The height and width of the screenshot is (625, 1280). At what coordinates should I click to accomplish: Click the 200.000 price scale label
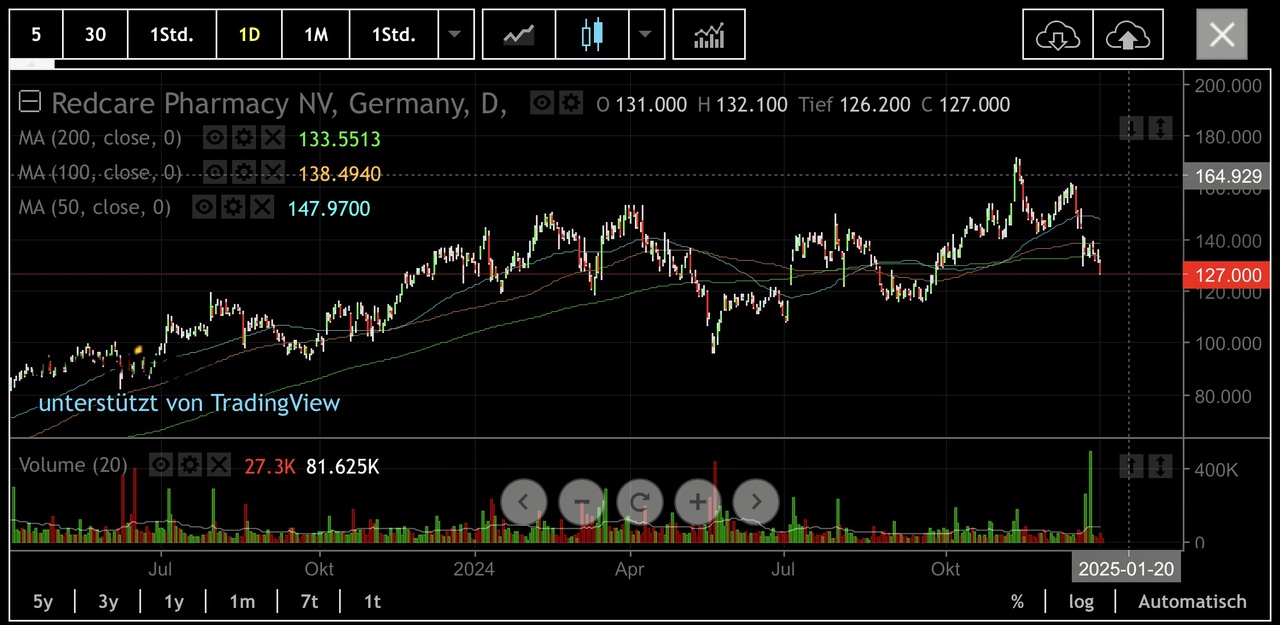[x=1228, y=86]
